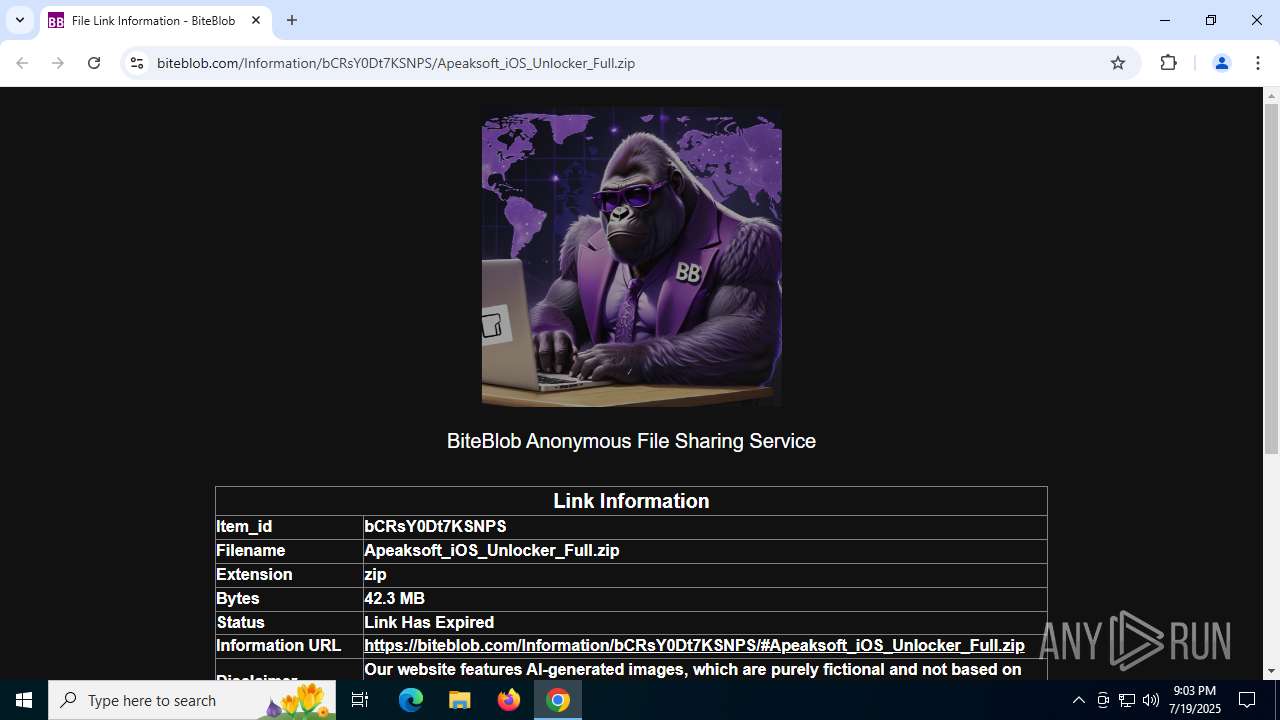Open Chrome's three-dot menu
This screenshot has height=720, width=1280.
1257,63
